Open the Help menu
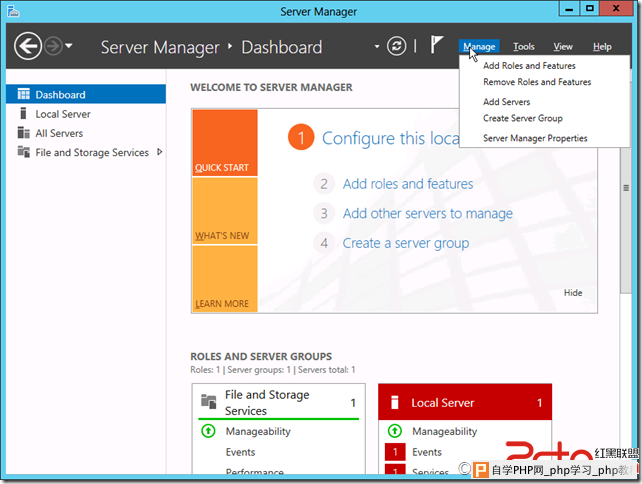The height and width of the screenshot is (484, 642). pyautogui.click(x=602, y=47)
